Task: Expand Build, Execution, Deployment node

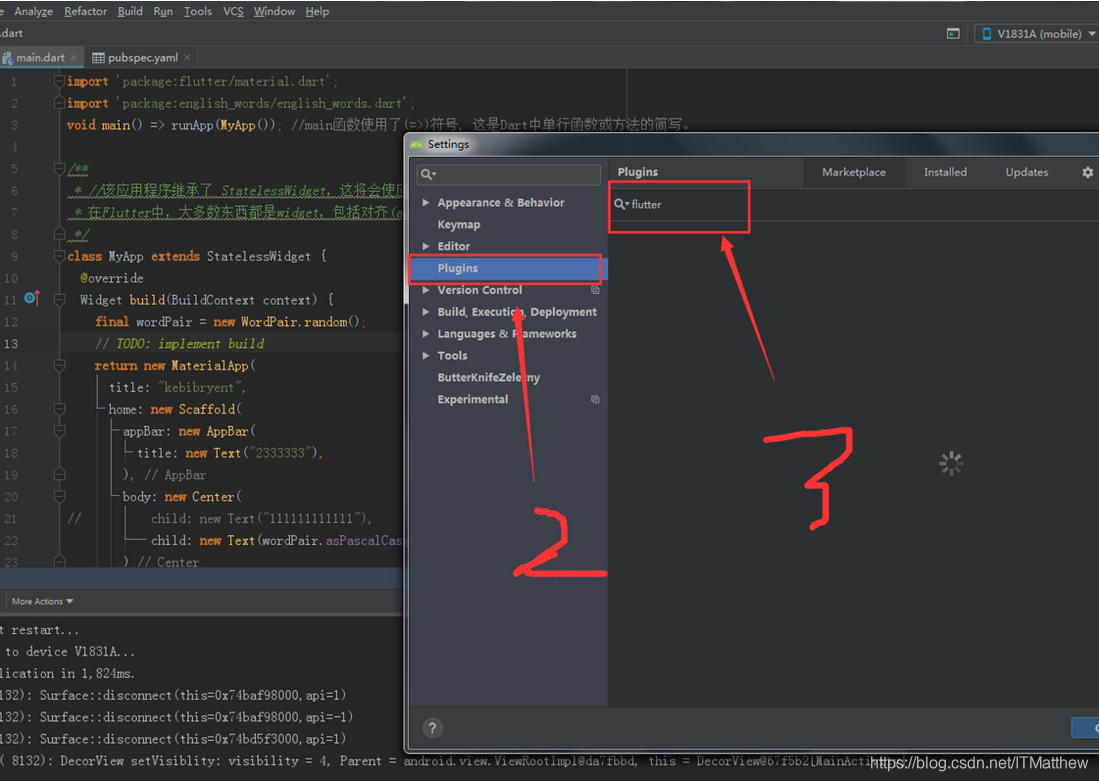Action: (x=425, y=312)
